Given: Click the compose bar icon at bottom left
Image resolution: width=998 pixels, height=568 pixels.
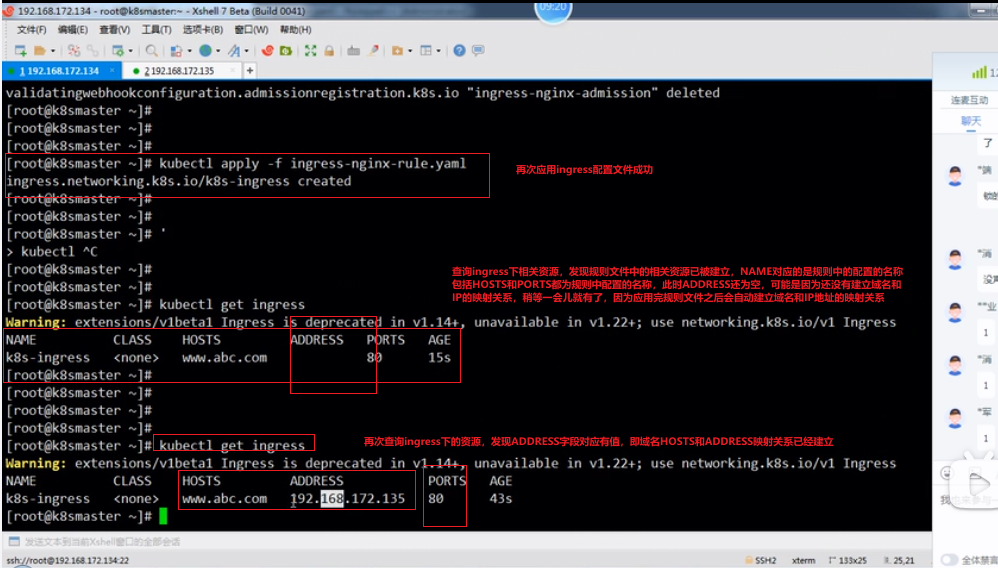Looking at the screenshot, I should [14, 541].
